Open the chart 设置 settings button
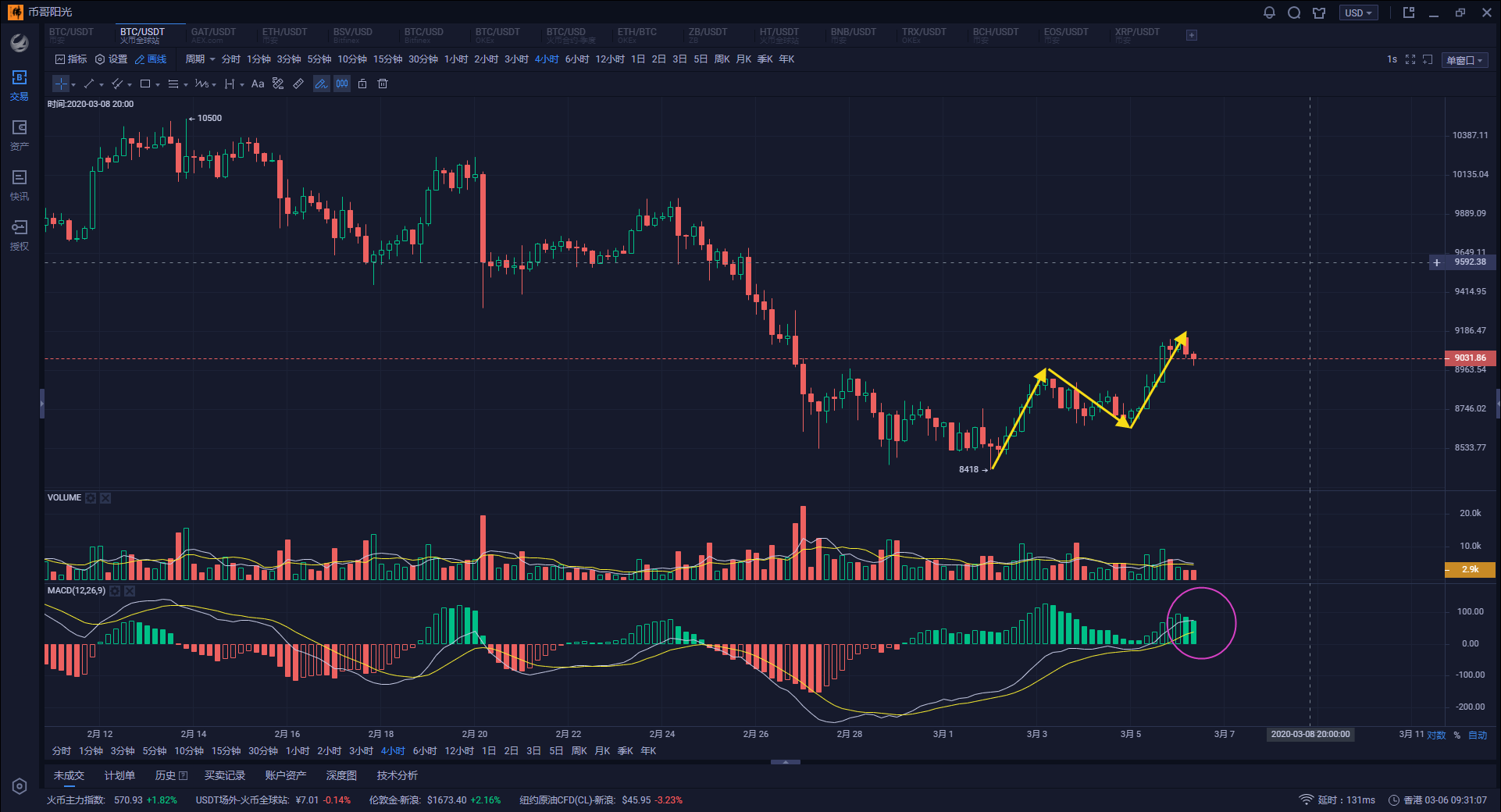 point(111,59)
